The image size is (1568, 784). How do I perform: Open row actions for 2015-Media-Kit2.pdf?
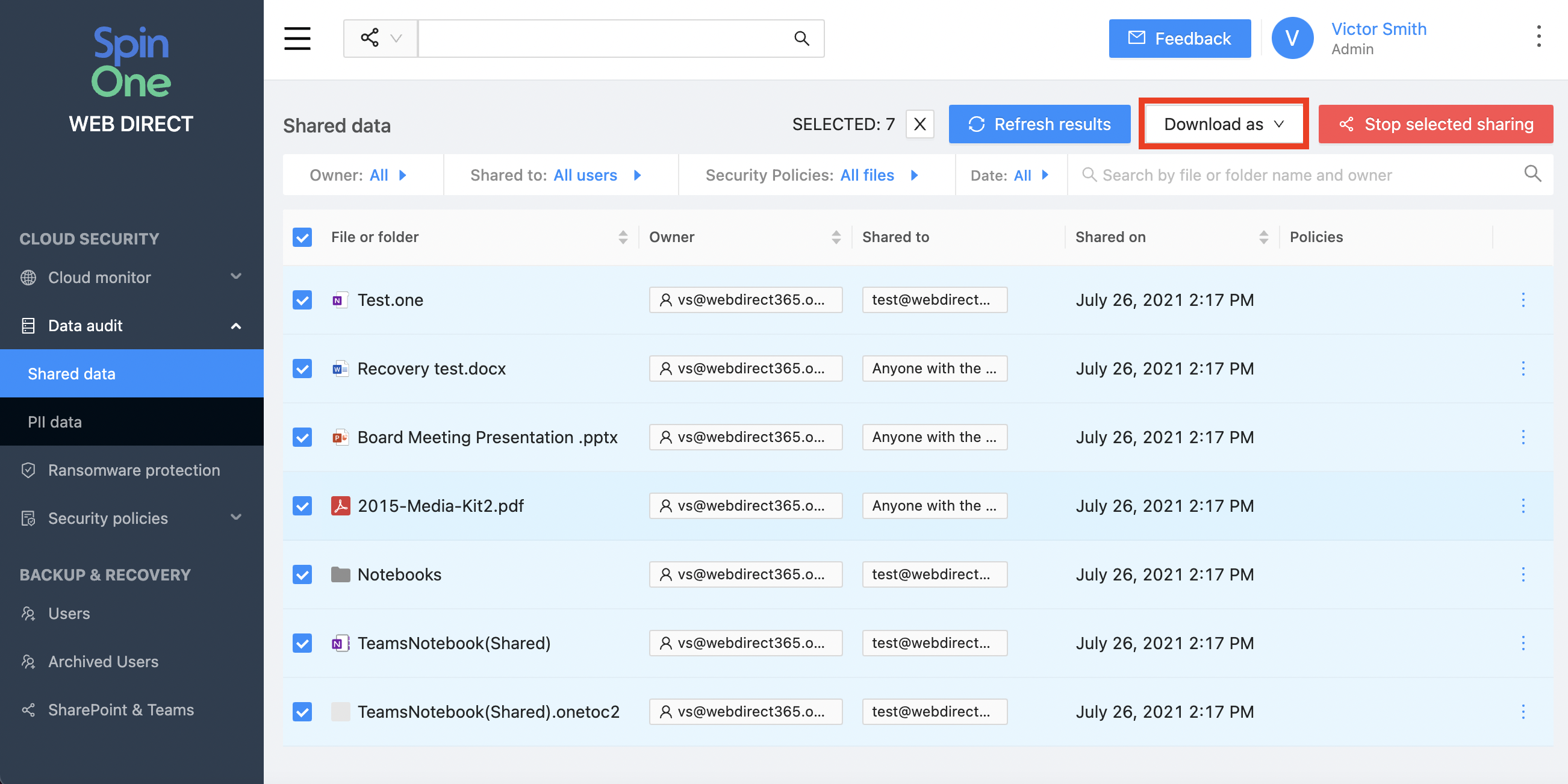(x=1523, y=506)
